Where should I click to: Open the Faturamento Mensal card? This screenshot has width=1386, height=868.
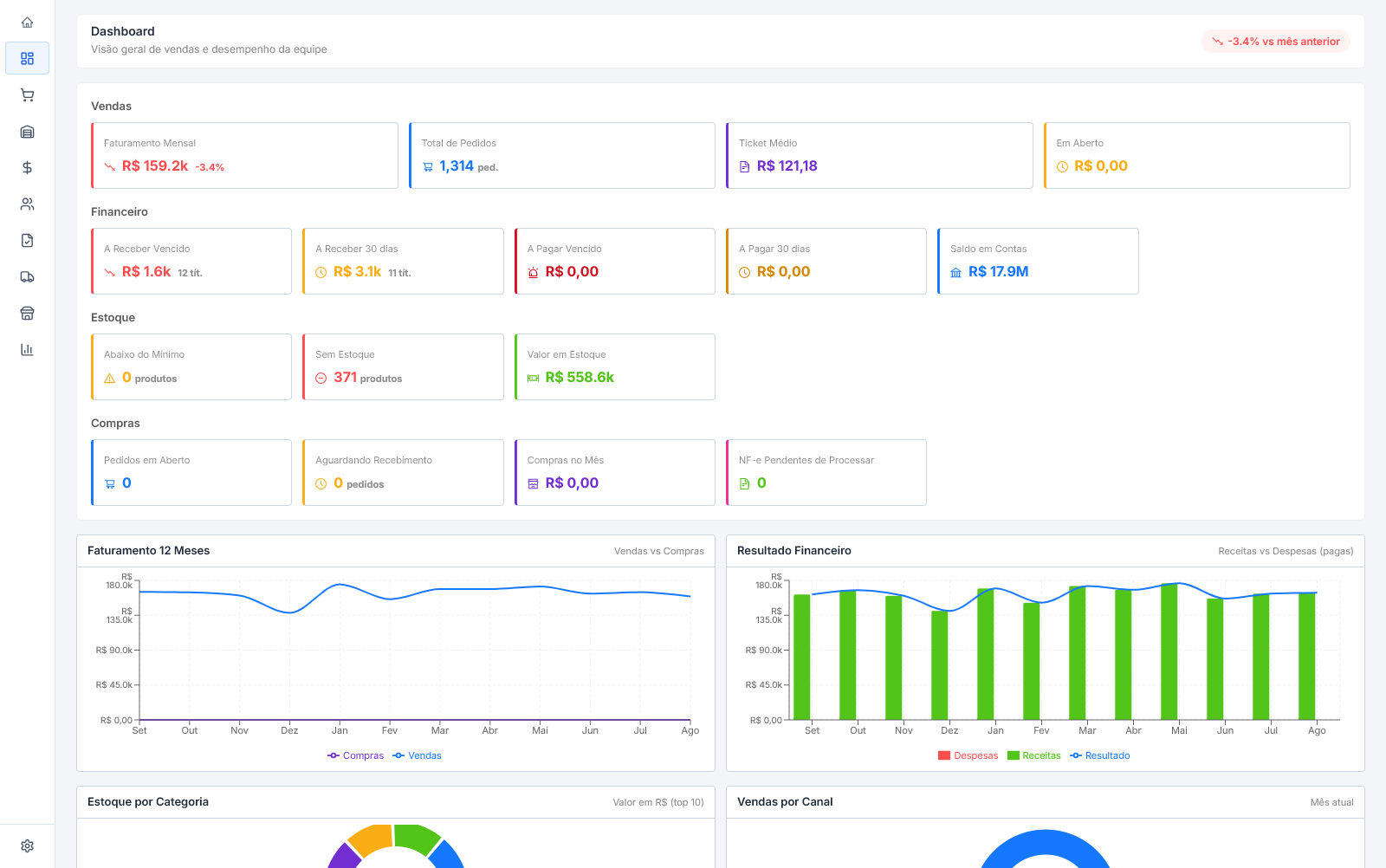244,155
